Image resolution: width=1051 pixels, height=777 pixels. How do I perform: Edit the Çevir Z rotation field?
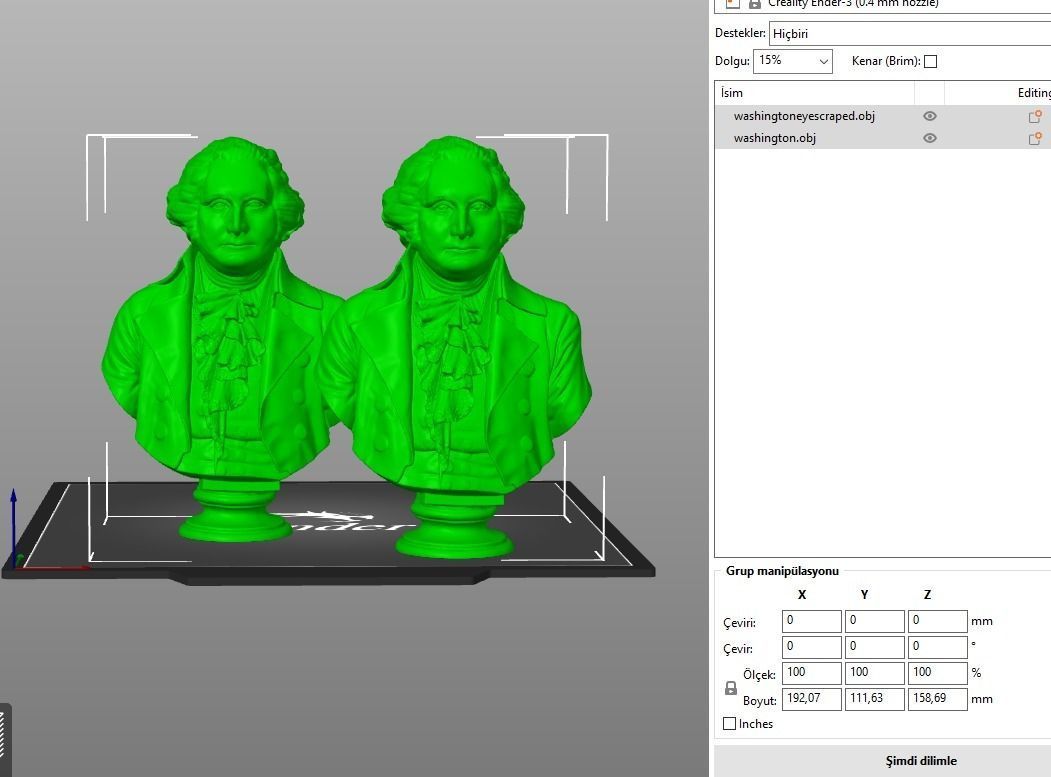(938, 647)
